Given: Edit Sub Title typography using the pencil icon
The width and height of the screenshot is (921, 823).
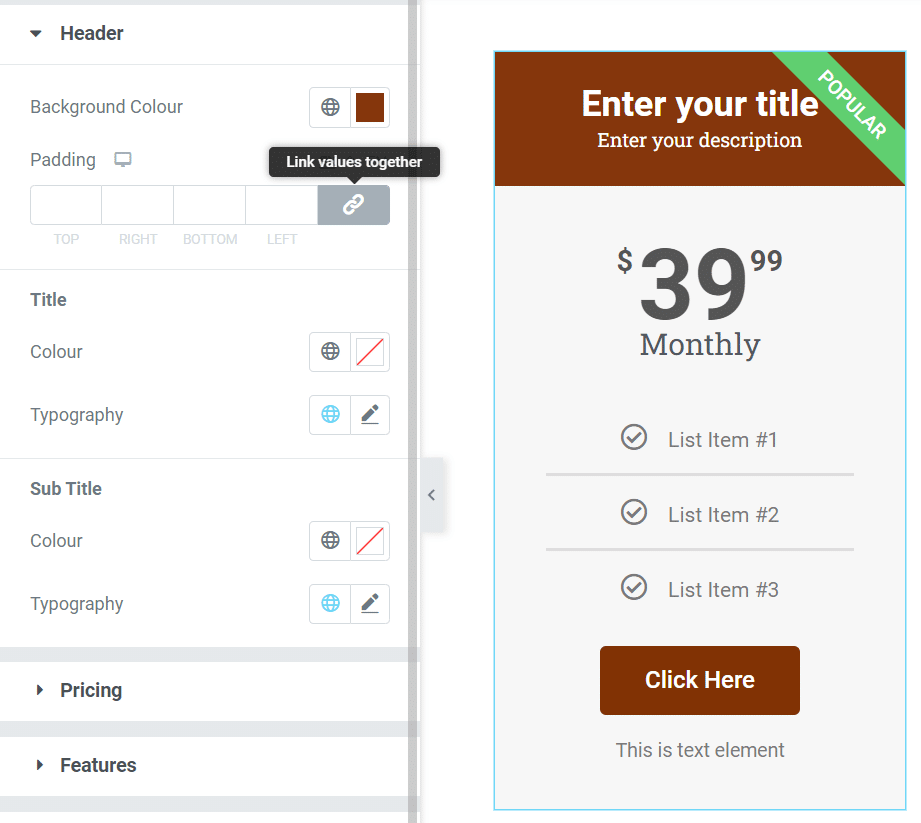Looking at the screenshot, I should (x=369, y=603).
